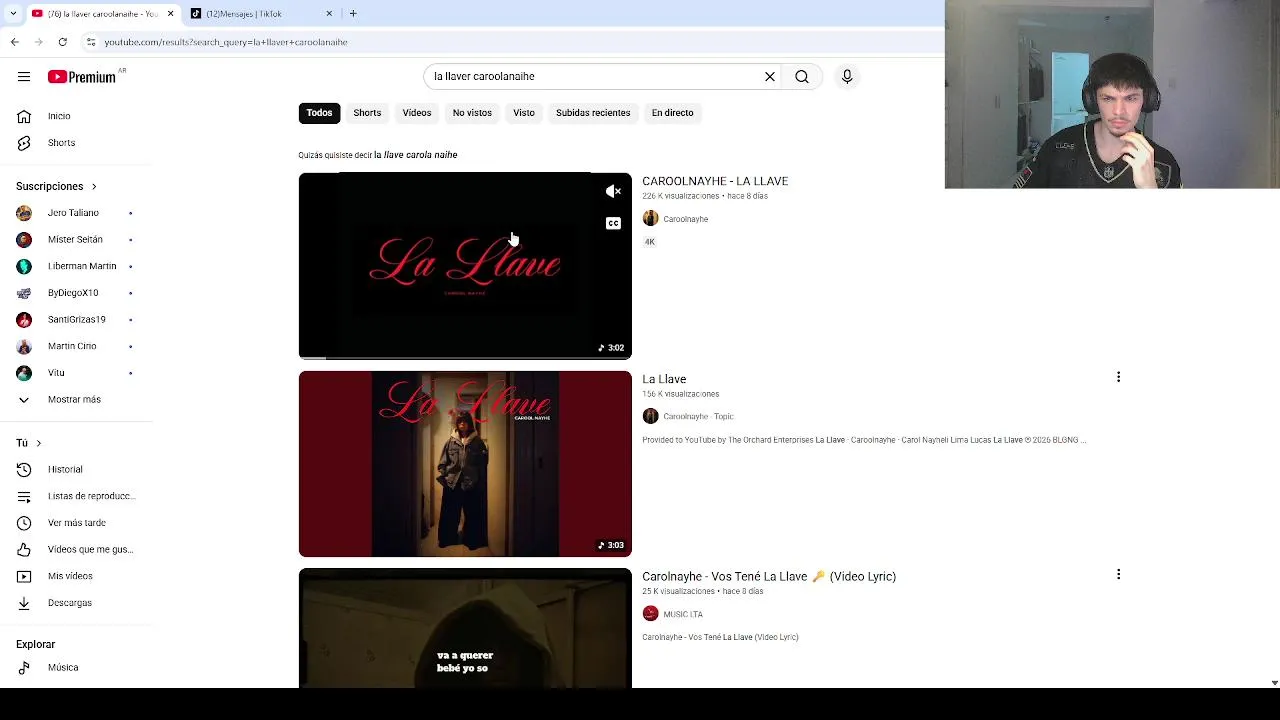Screen dimensions: 1280x720
Task: Open Mister Seitán channel subscription
Action: point(75,239)
